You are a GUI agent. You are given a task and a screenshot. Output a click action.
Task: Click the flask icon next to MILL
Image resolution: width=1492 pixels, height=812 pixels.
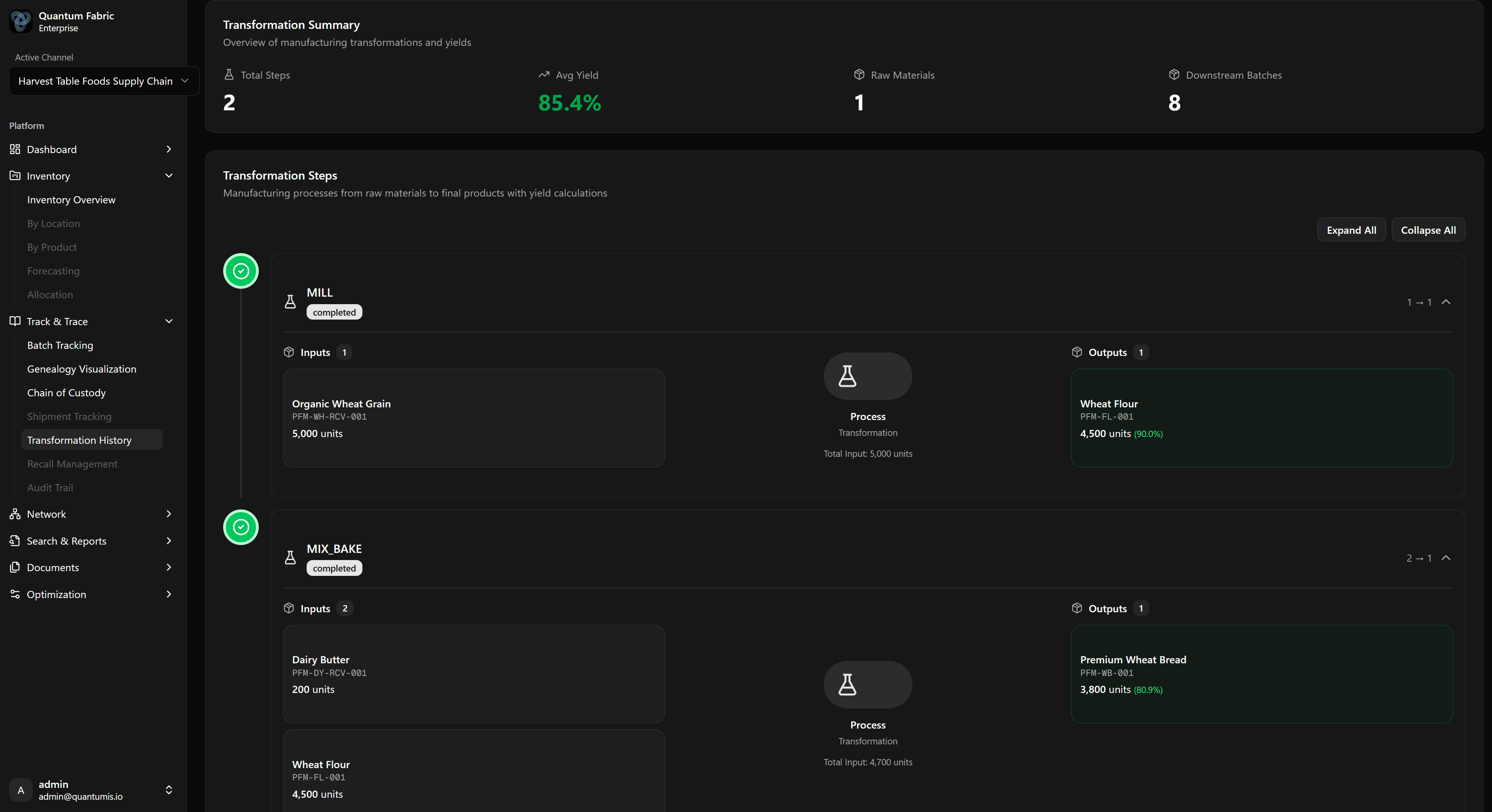tap(290, 302)
